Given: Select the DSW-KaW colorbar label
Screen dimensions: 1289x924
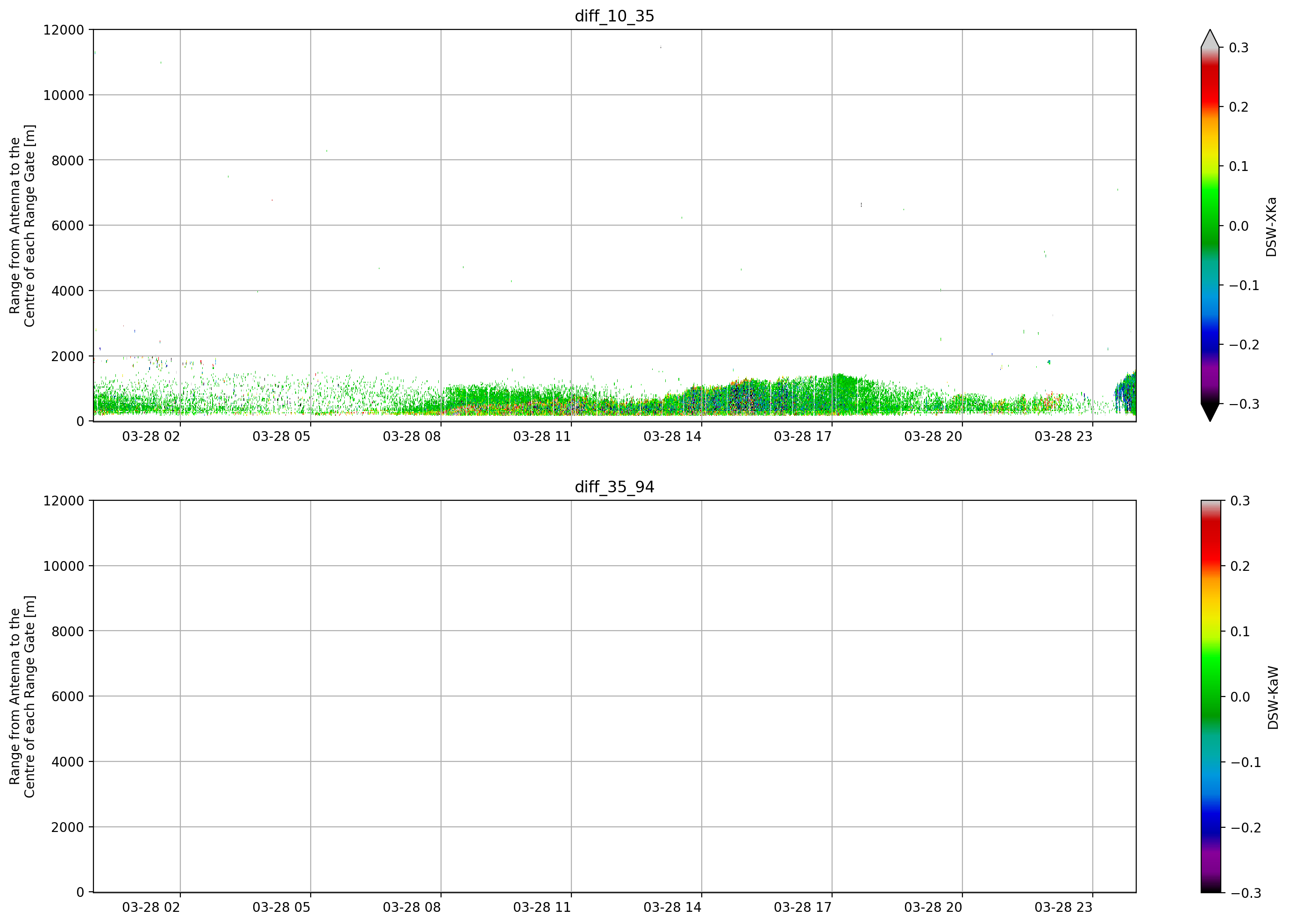Looking at the screenshot, I should pyautogui.click(x=1273, y=697).
